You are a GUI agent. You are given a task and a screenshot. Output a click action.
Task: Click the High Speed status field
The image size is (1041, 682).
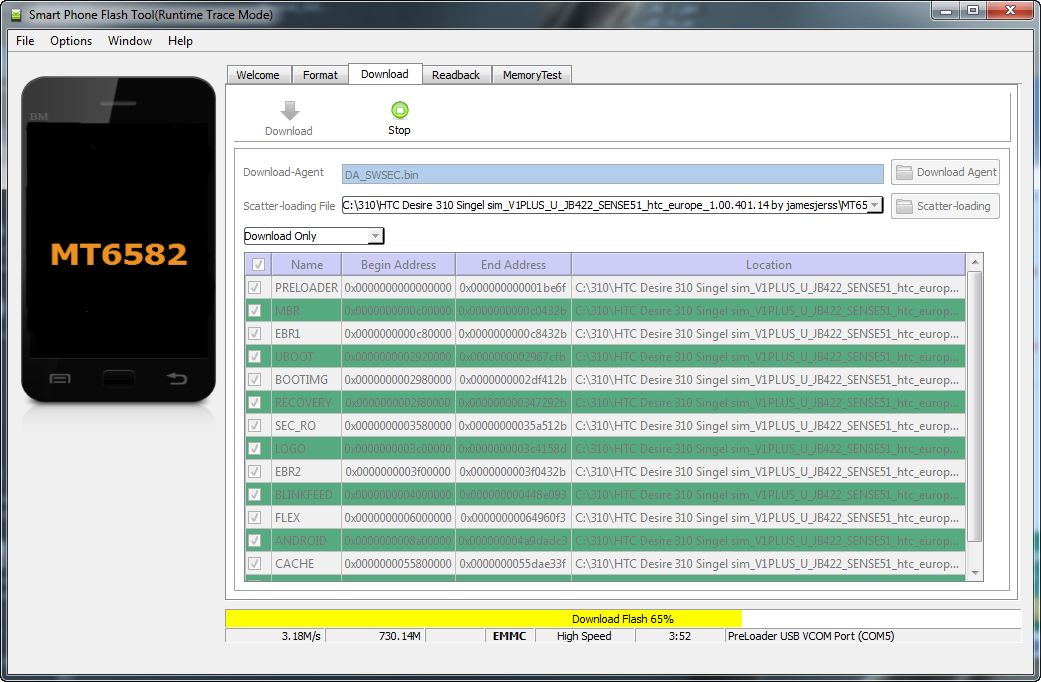(x=584, y=636)
